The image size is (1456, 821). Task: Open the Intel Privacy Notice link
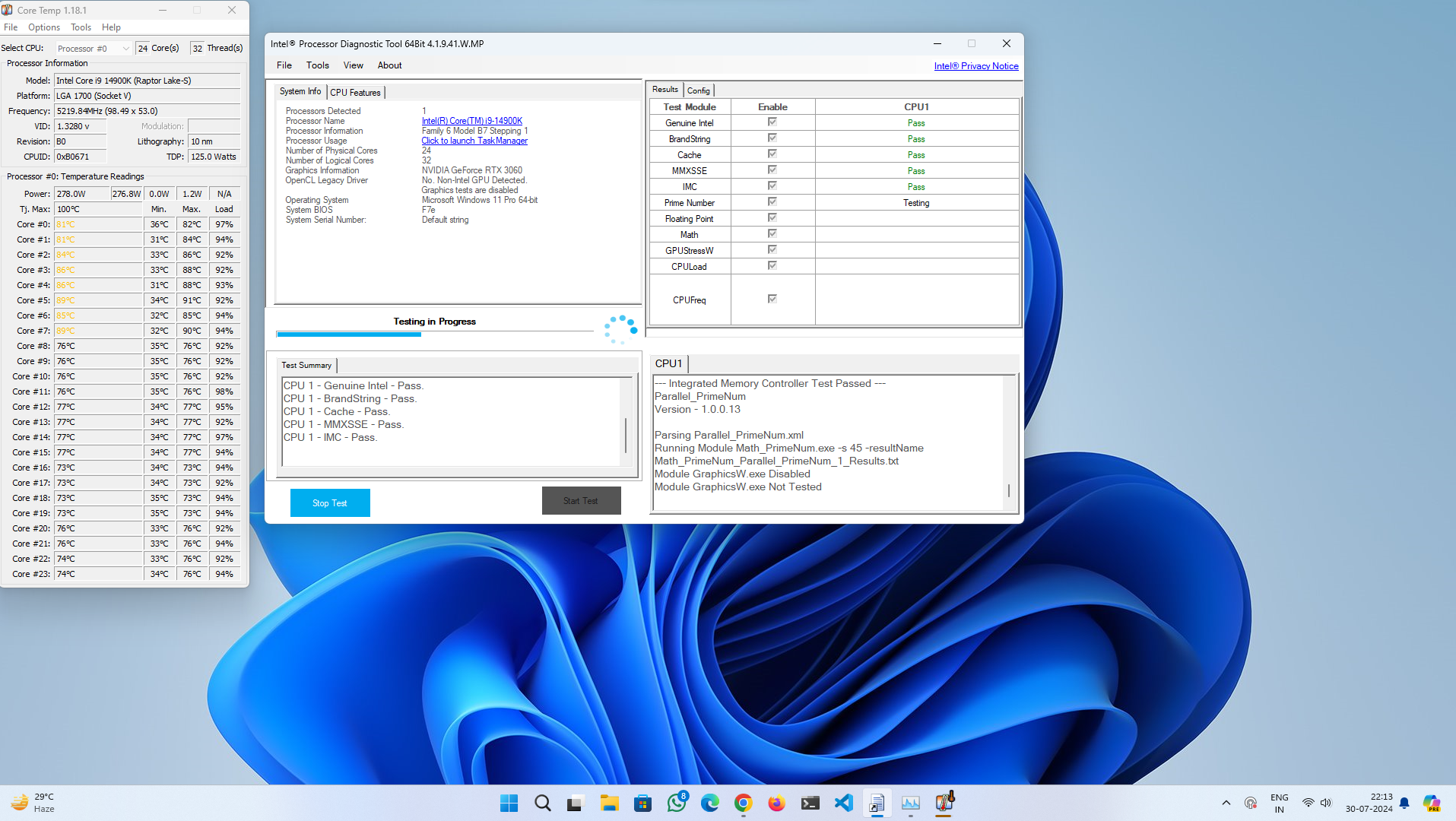975,66
